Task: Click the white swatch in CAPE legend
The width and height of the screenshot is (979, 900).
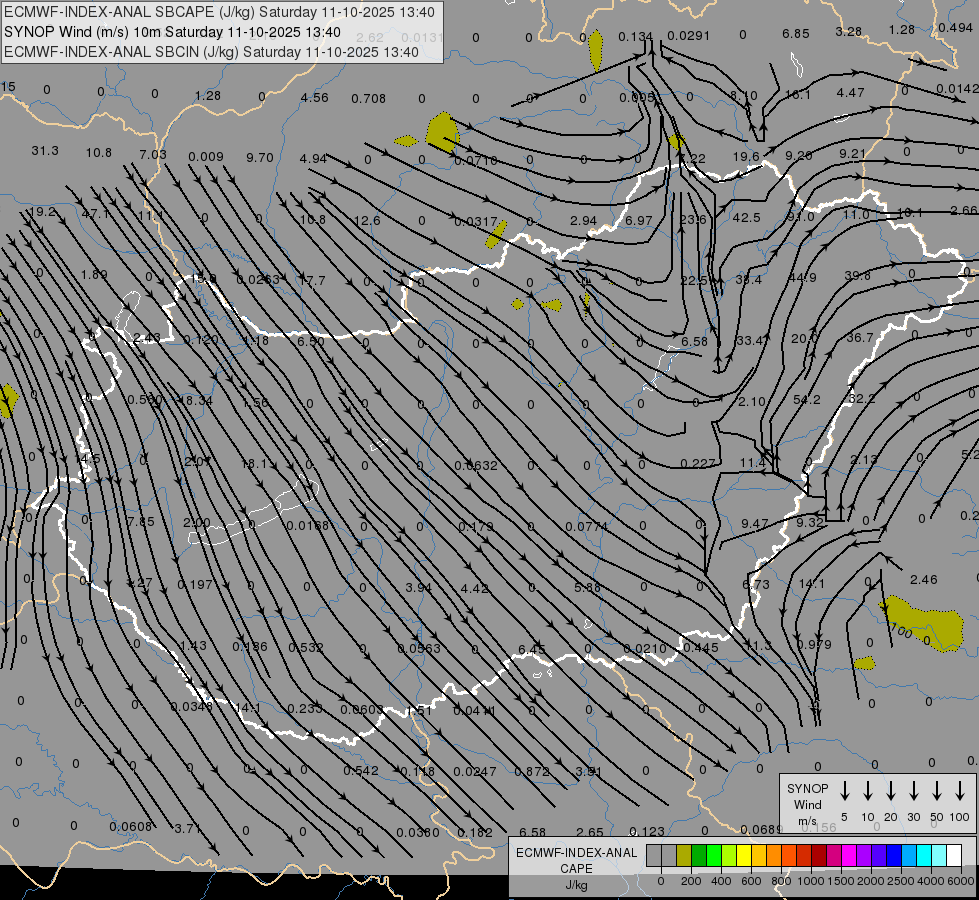Action: click(x=953, y=856)
